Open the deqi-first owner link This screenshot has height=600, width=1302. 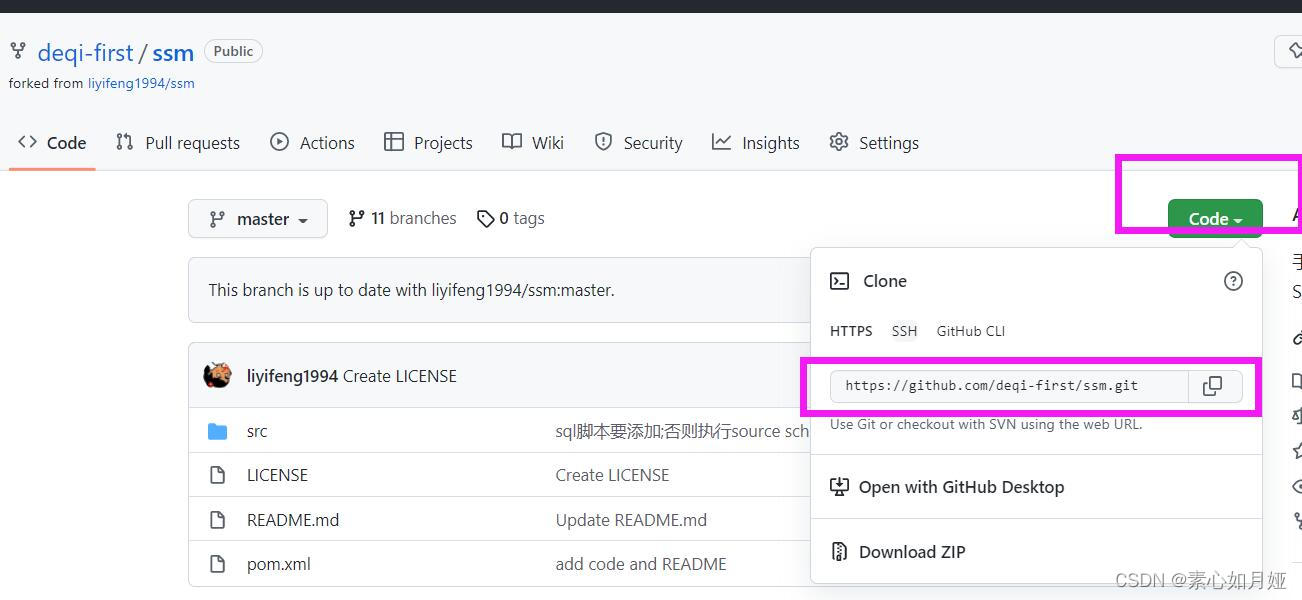(85, 53)
